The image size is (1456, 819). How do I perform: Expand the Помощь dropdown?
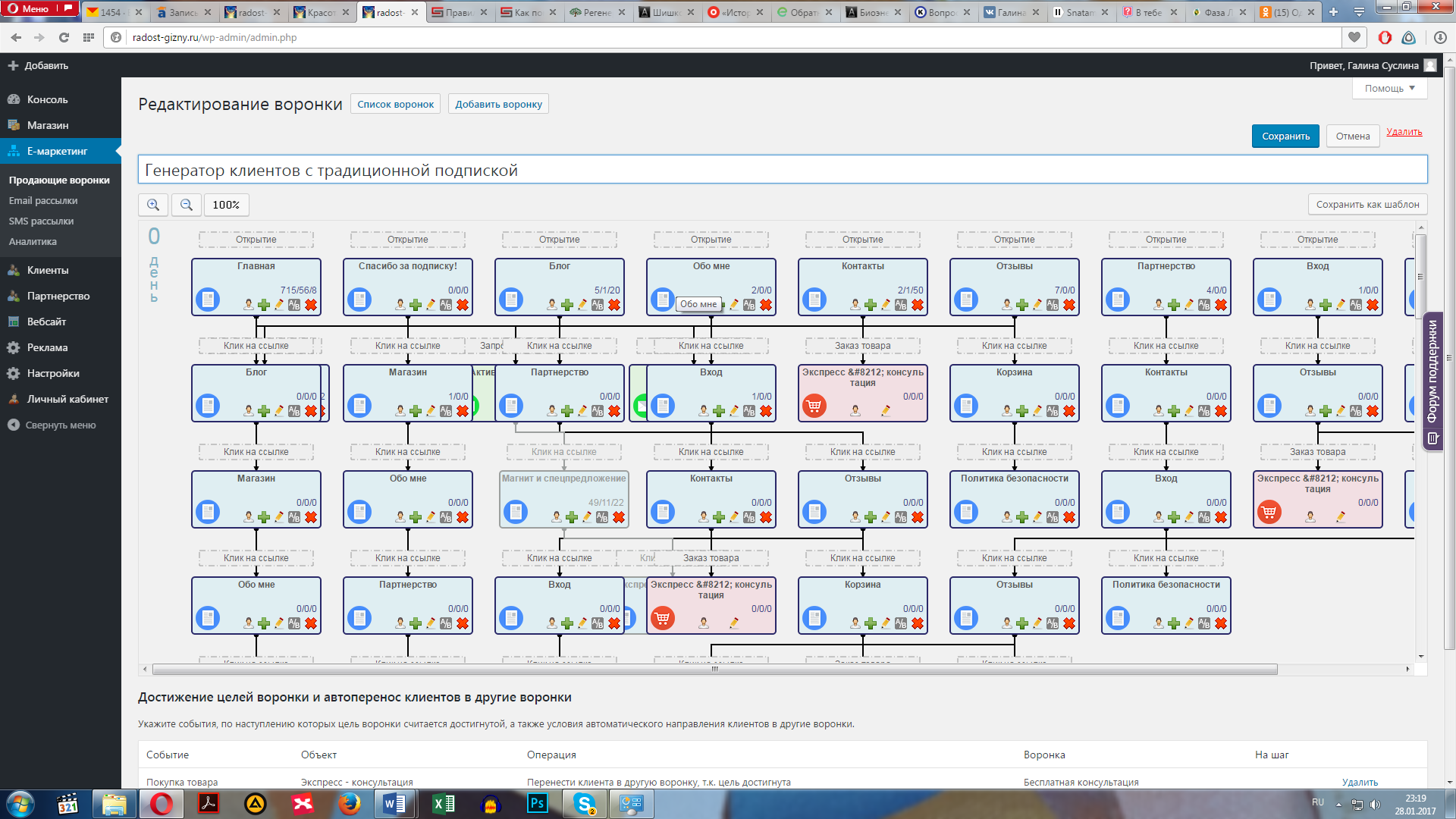[x=1389, y=89]
